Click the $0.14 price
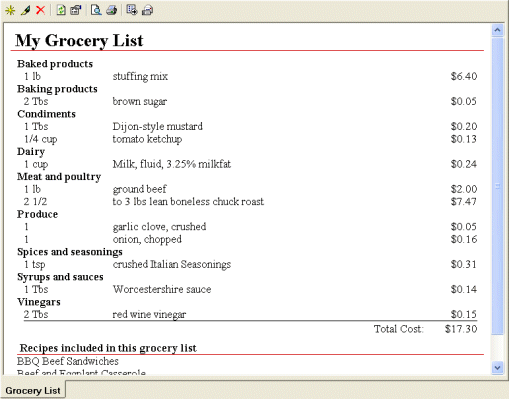509x399 pixels. [464, 289]
